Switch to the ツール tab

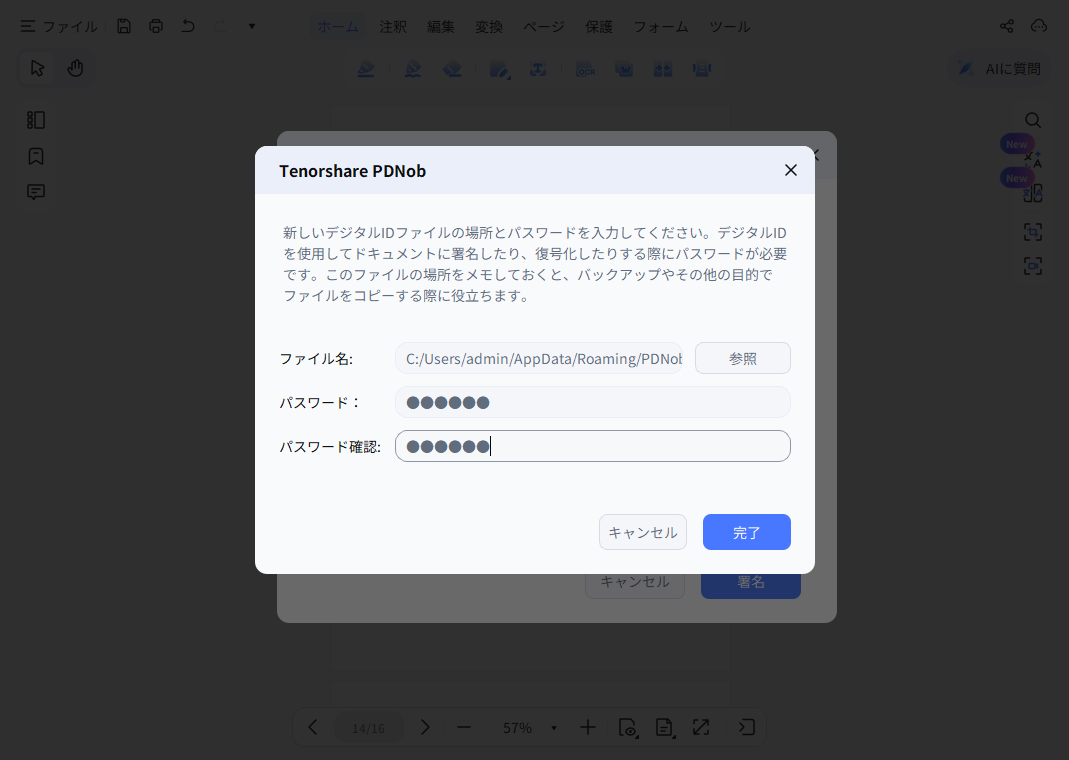click(x=729, y=27)
